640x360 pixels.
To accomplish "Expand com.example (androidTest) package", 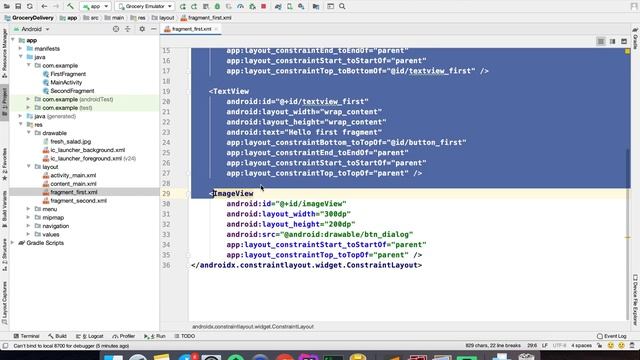I will (29, 99).
